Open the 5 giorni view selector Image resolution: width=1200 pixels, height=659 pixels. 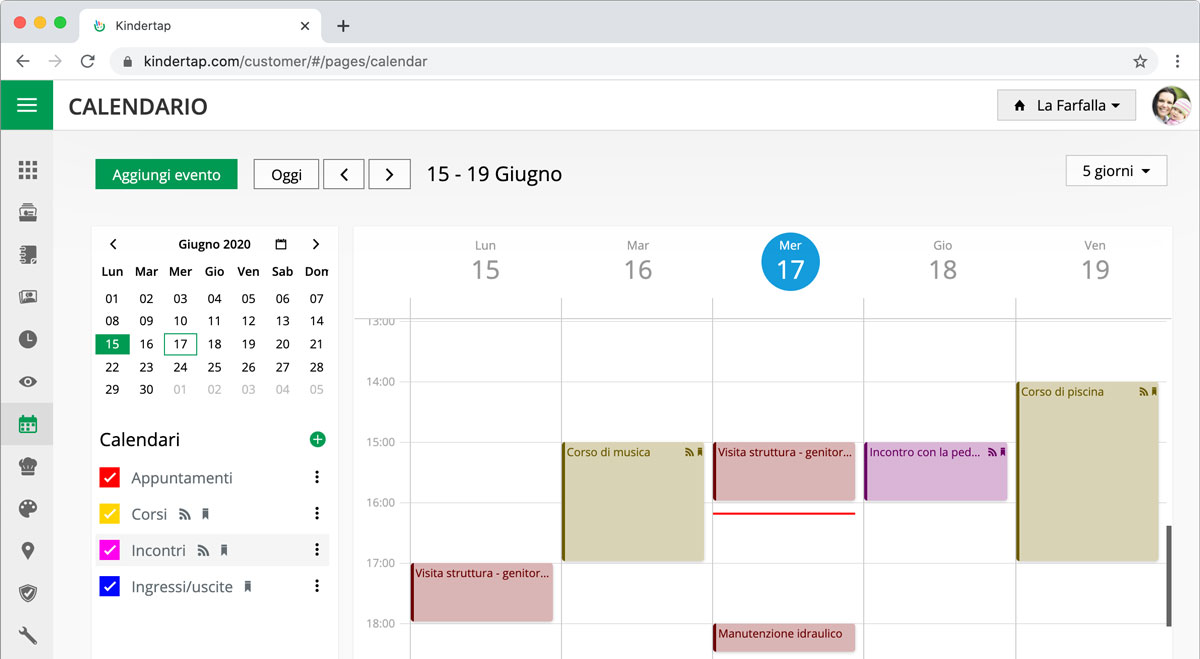[x=1115, y=170]
